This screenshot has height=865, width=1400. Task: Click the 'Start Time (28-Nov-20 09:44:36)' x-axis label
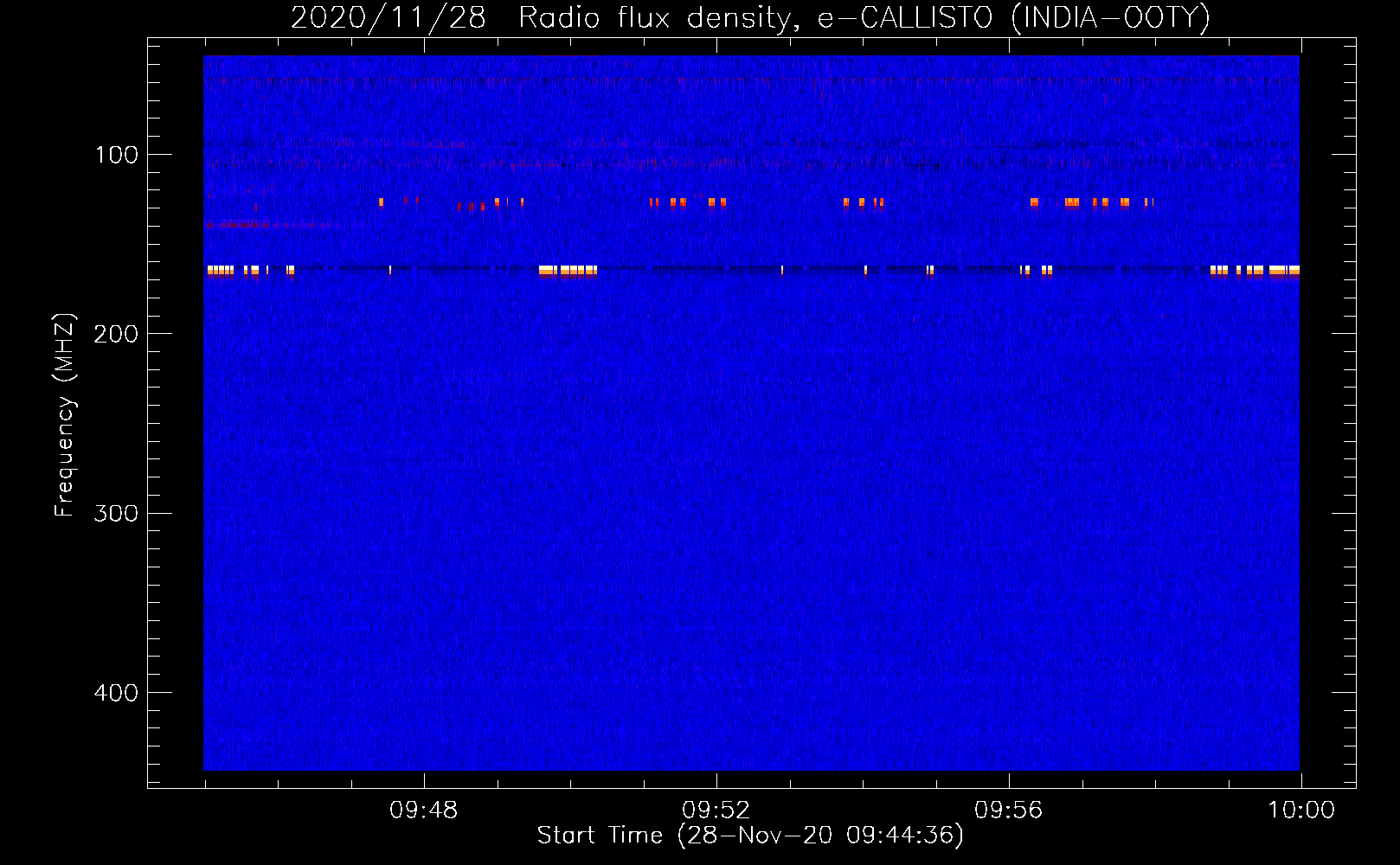750,836
